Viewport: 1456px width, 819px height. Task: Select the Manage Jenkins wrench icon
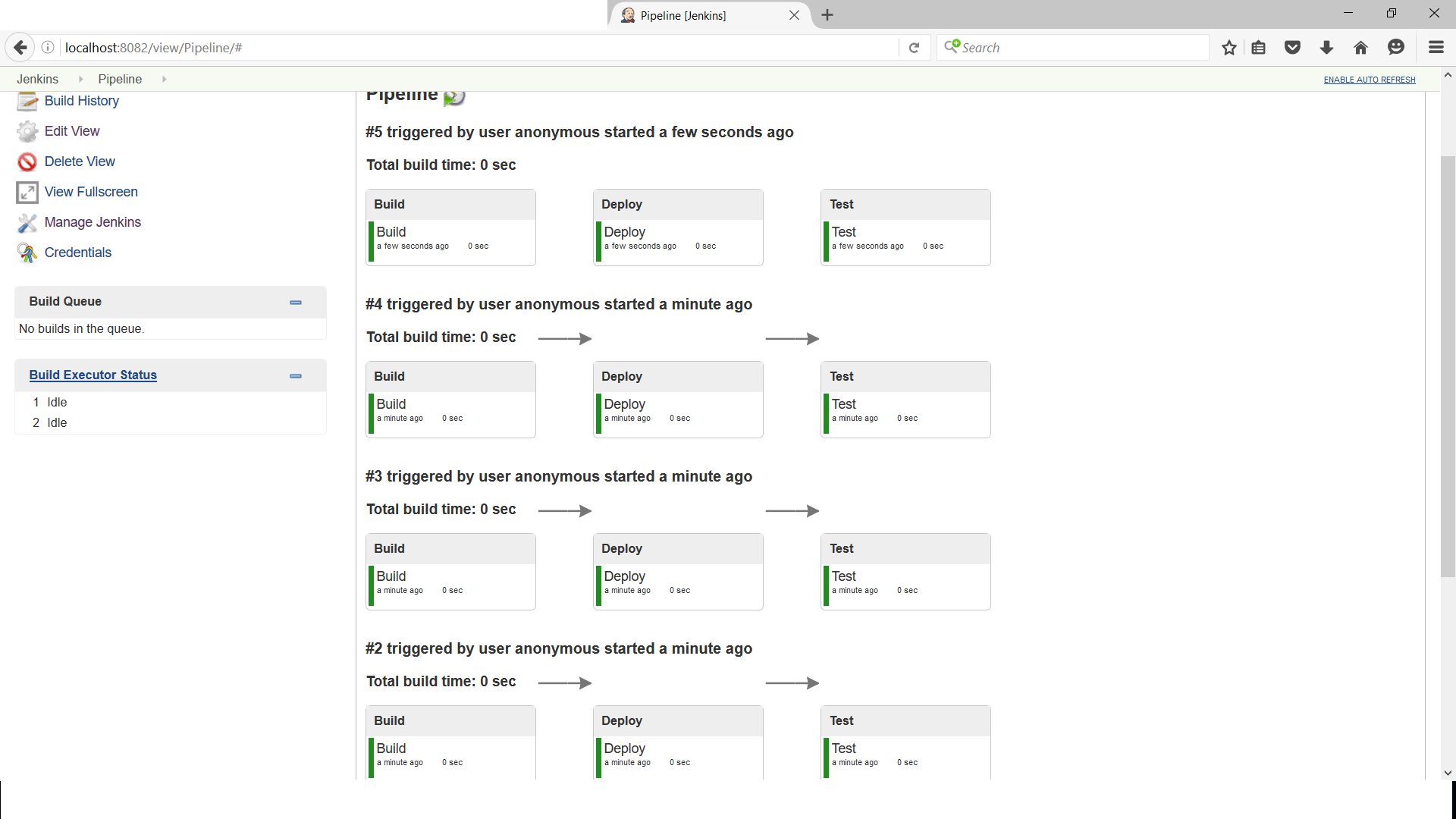coord(27,222)
